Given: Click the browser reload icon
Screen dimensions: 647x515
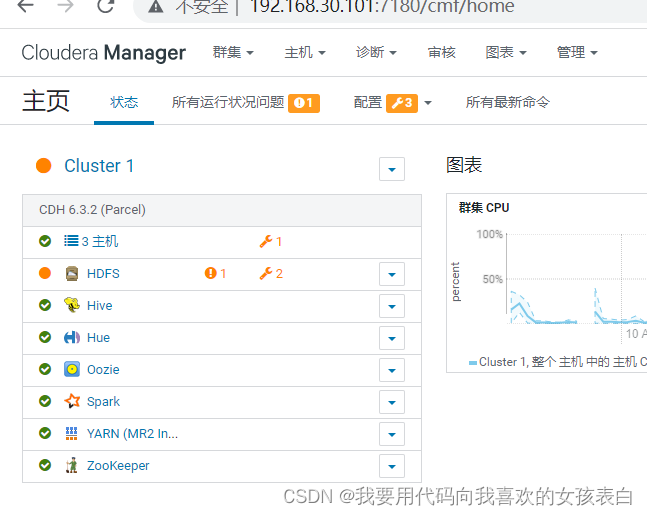Looking at the screenshot, I should [105, 7].
